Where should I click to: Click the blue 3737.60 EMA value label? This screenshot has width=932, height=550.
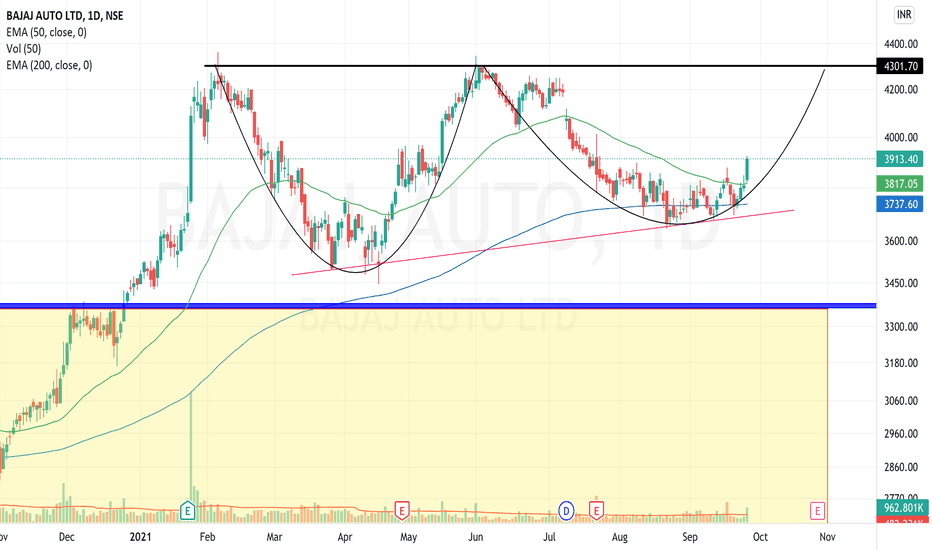tap(900, 204)
